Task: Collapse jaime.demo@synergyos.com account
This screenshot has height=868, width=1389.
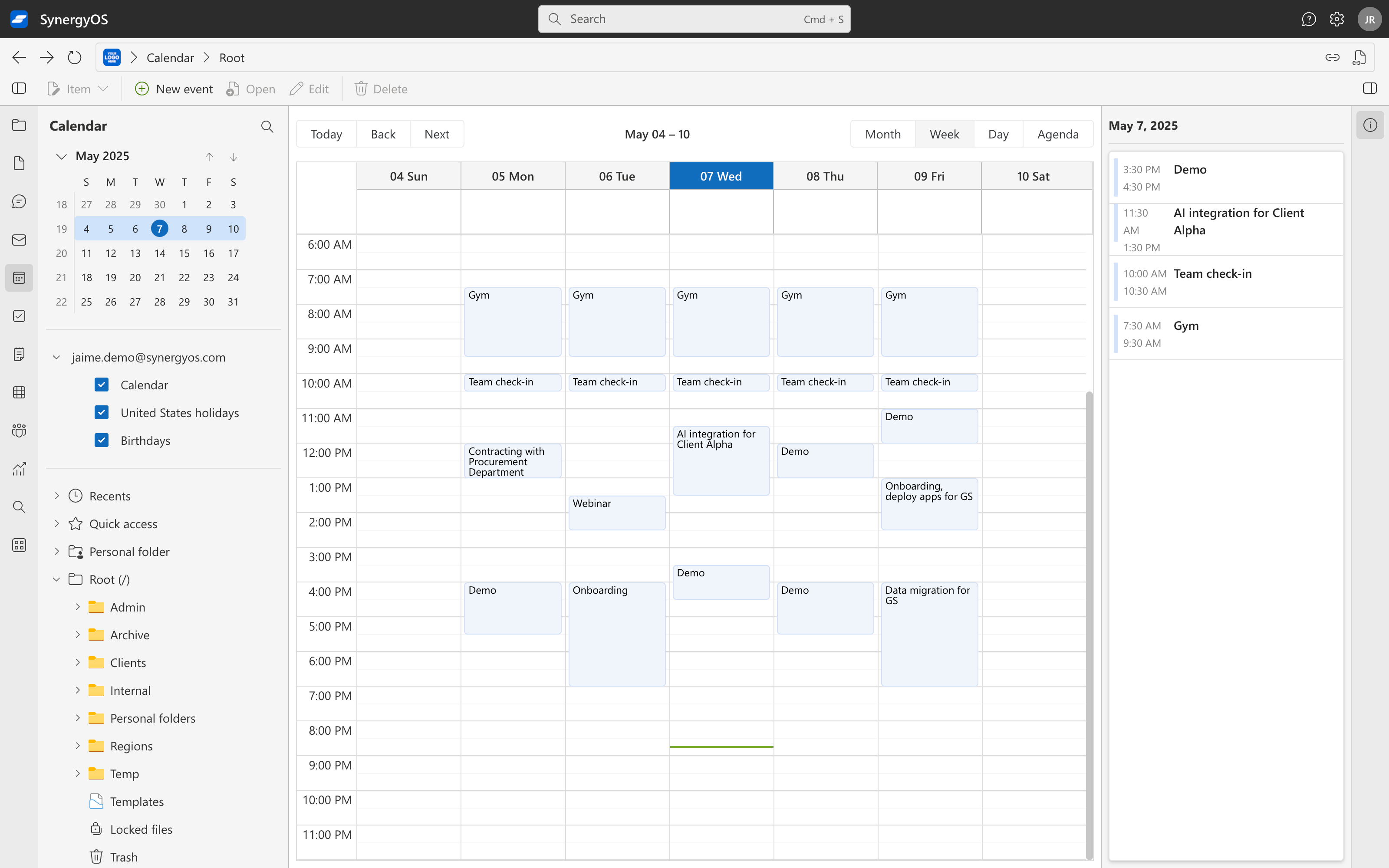Action: 56,357
